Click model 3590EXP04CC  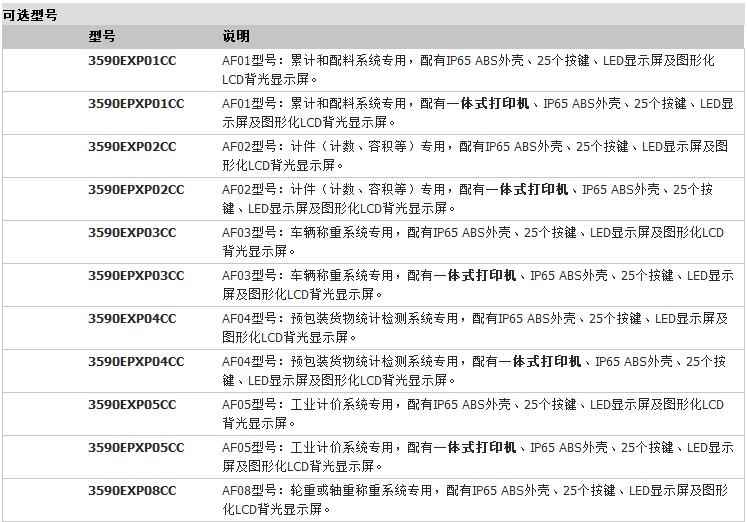pyautogui.click(x=132, y=319)
